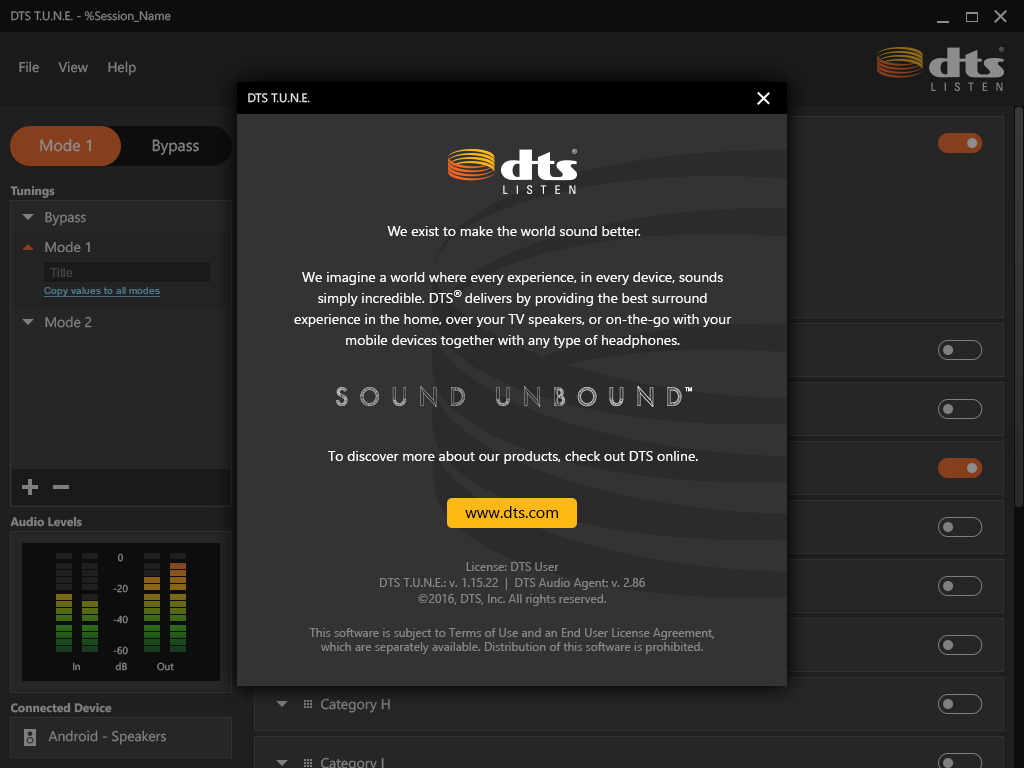Click the License: DTS User text
The height and width of the screenshot is (768, 1024).
(x=512, y=567)
